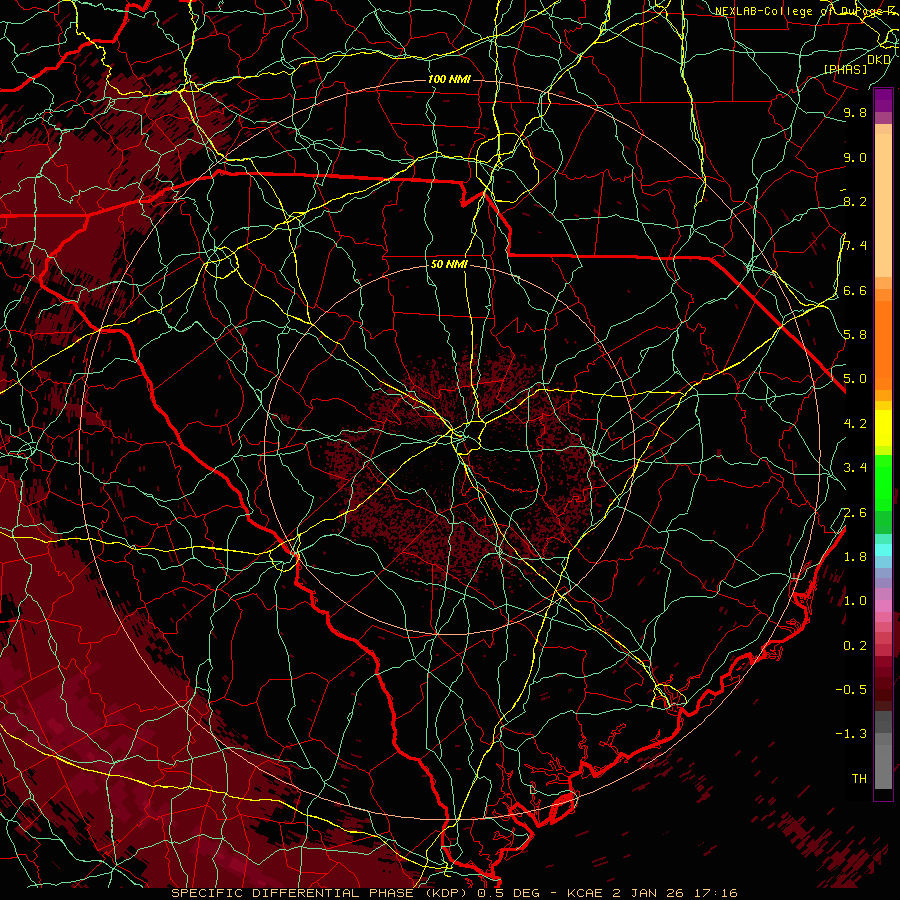
Task: Click the Specific Differential Phase (KDP) title text
Action: point(321,893)
